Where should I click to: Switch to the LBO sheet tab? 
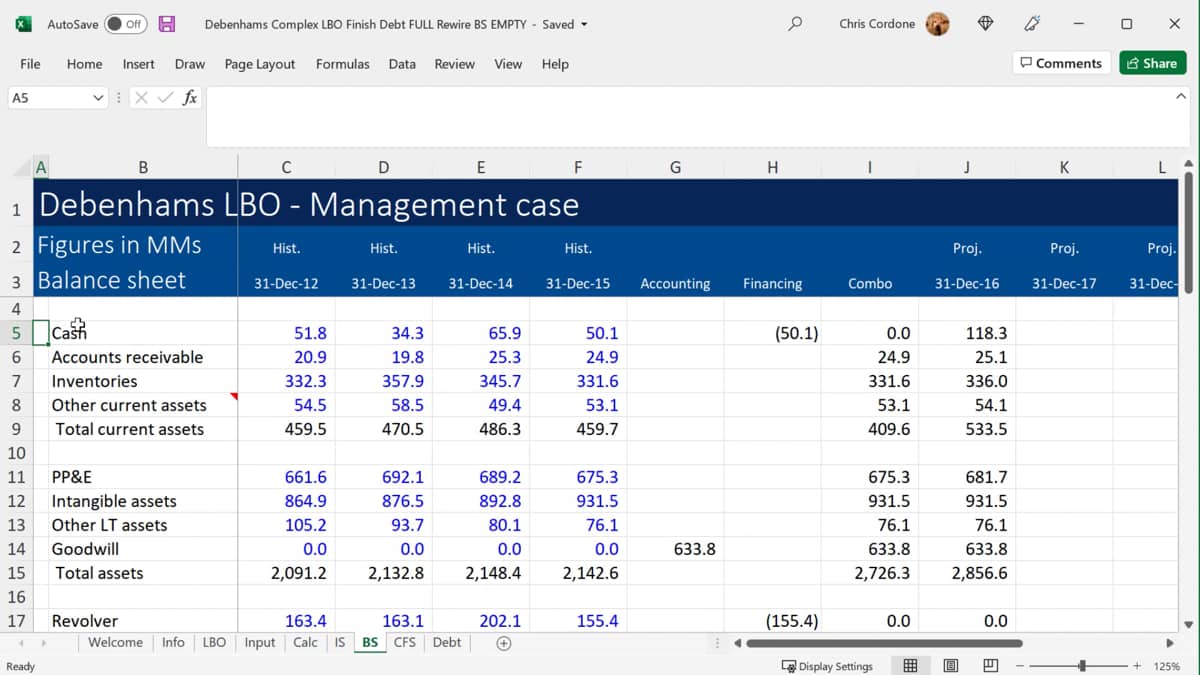tap(214, 643)
